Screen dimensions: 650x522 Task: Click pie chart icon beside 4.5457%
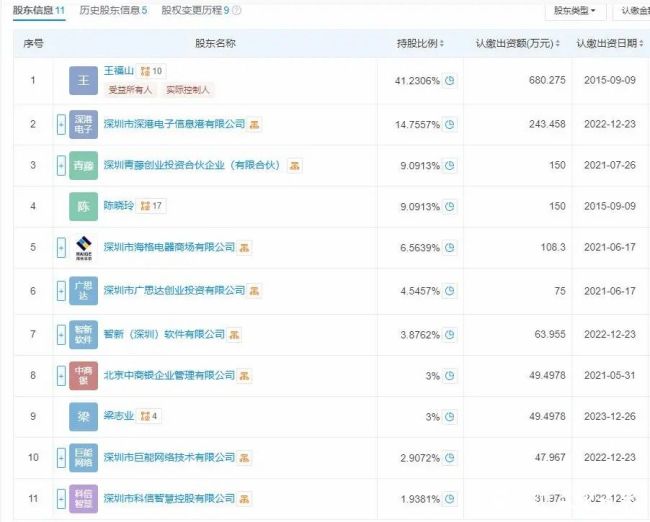450,291
